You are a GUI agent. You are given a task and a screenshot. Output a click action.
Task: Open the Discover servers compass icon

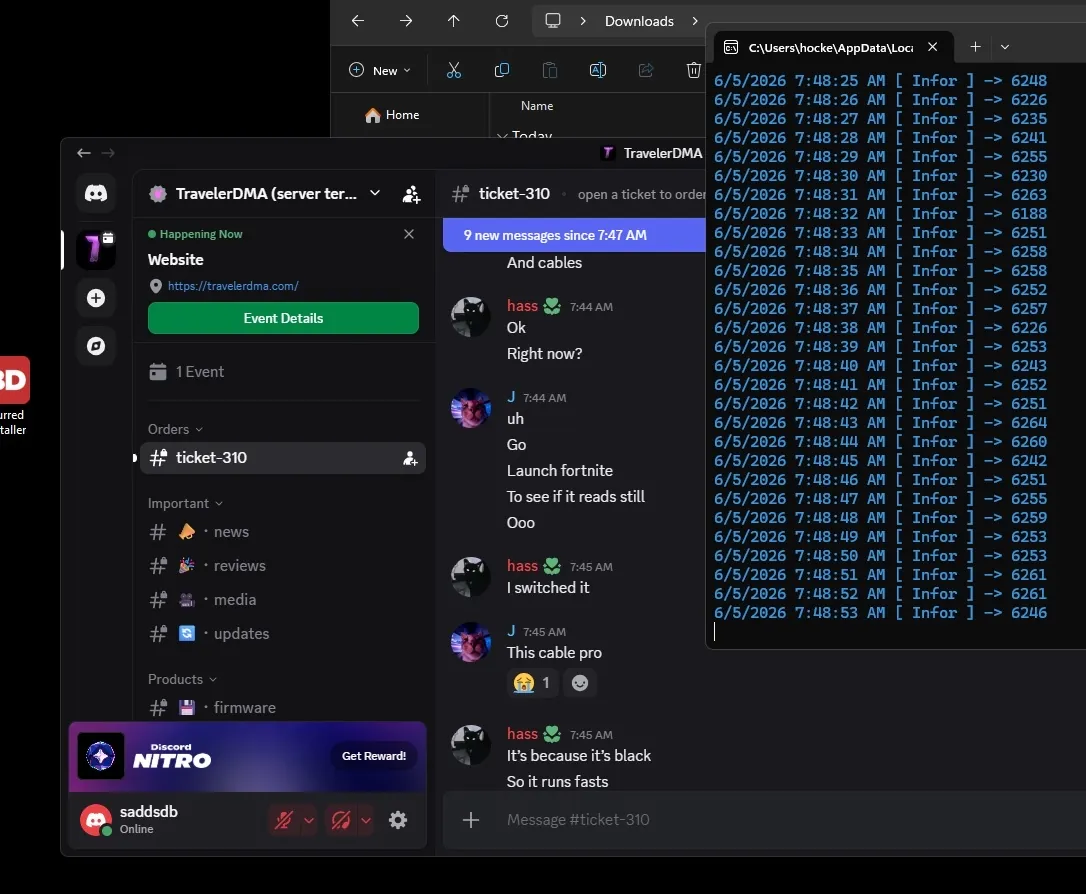tap(96, 346)
